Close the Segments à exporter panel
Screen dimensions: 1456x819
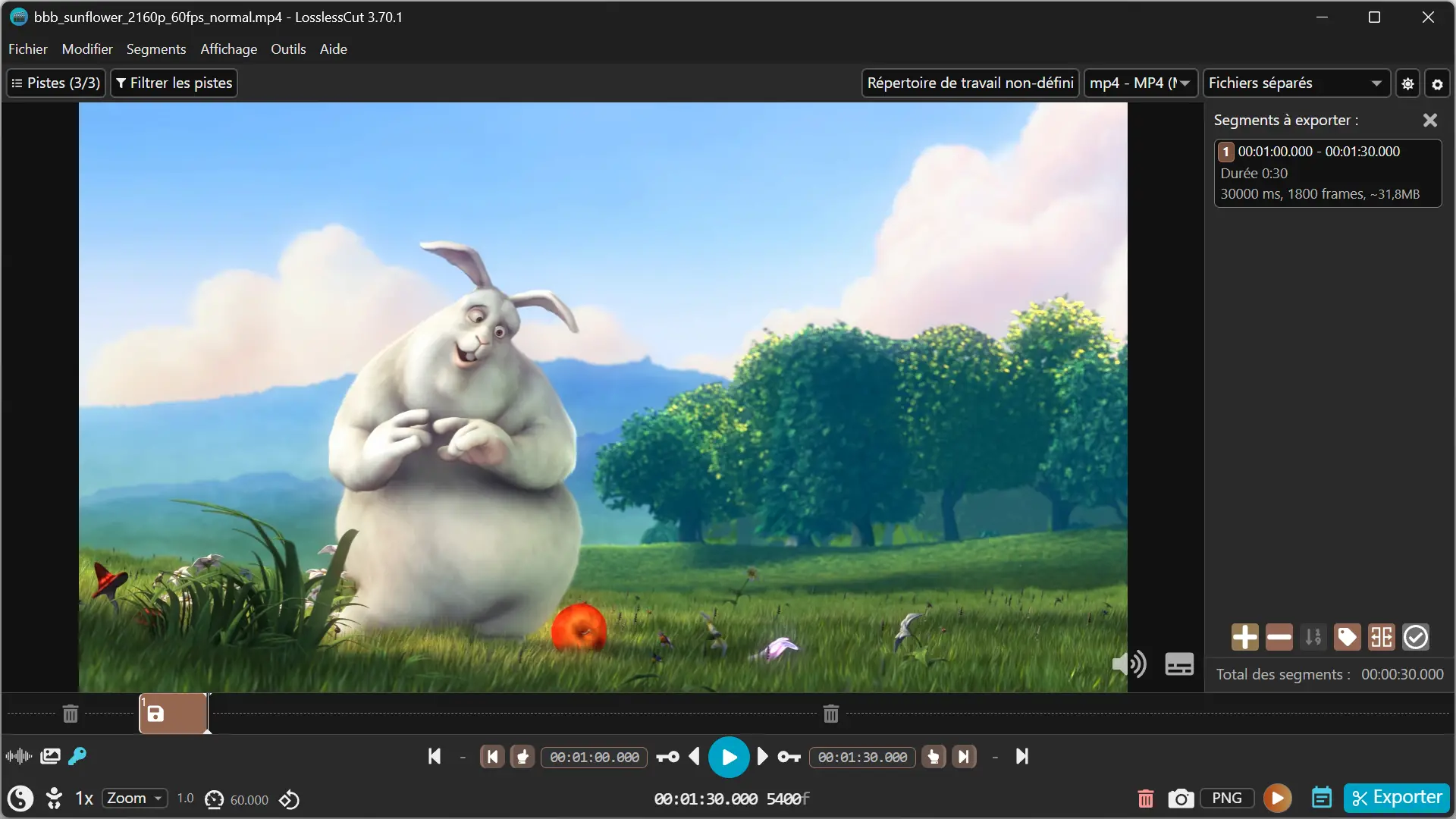[x=1430, y=120]
